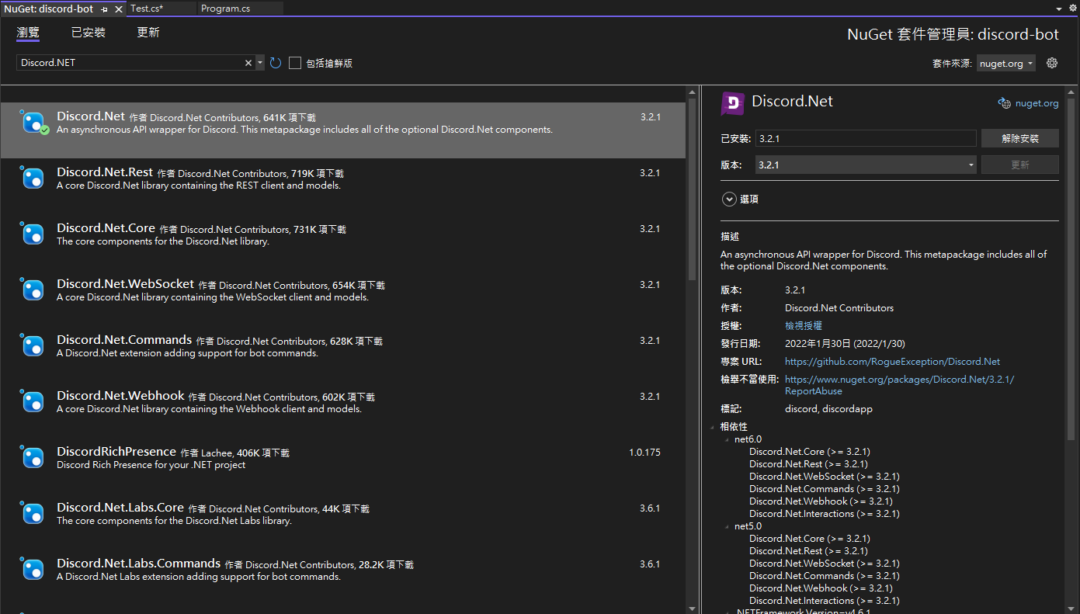1080x614 pixels.
Task: Open the GitHub RogueException/Discord.Net project URL
Action: pos(892,362)
